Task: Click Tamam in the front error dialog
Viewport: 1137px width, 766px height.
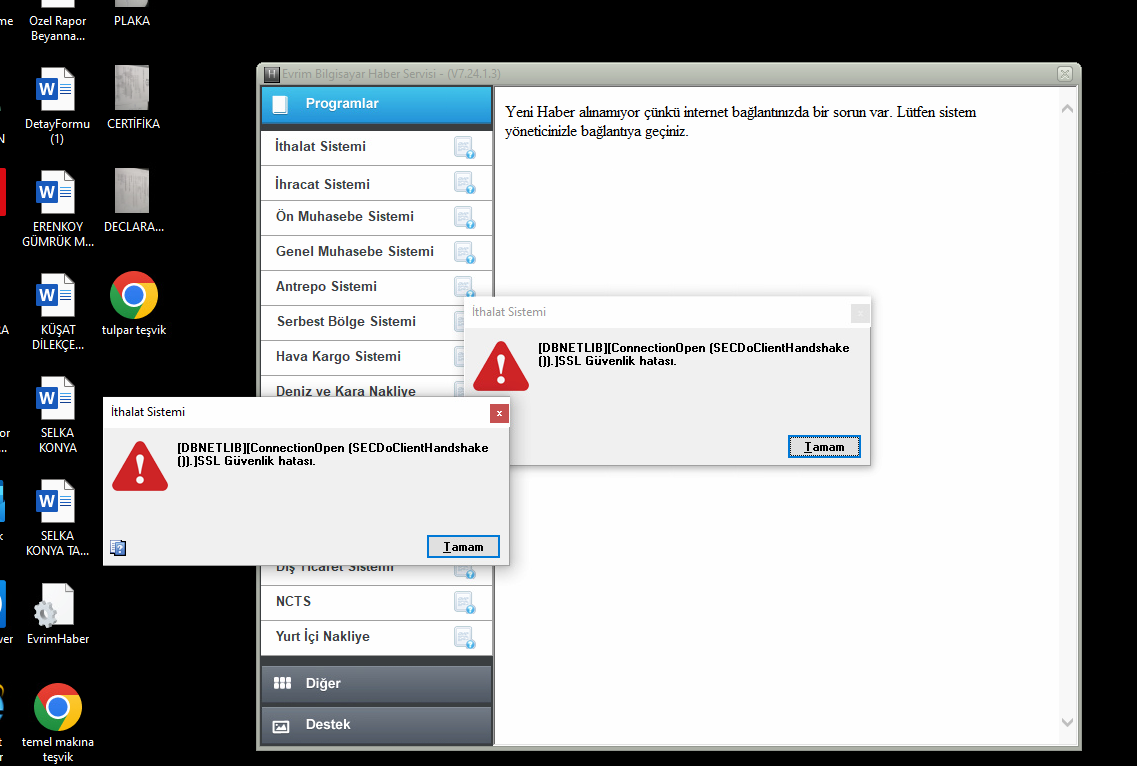Action: click(463, 547)
